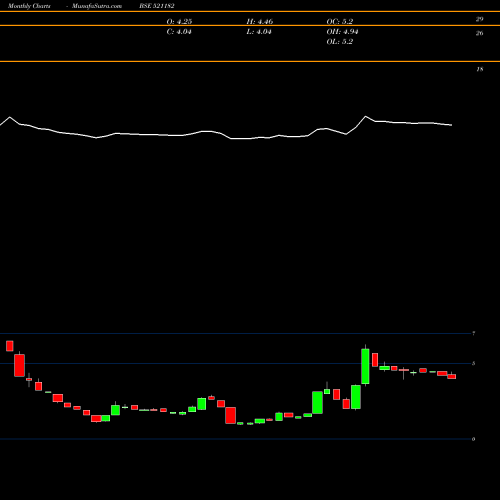Click the 'OL: 5.2' value
Viewport: 500px width, 500px height.
click(x=340, y=42)
